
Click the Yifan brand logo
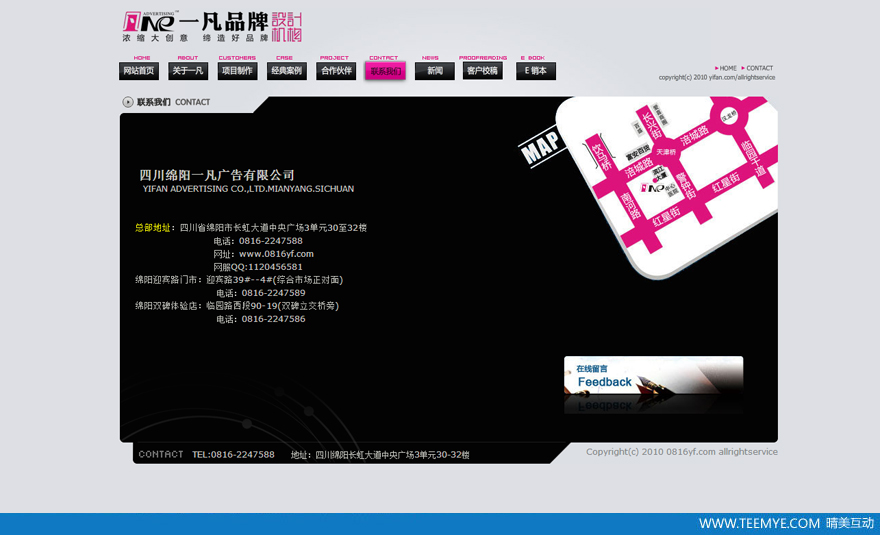[x=212, y=26]
